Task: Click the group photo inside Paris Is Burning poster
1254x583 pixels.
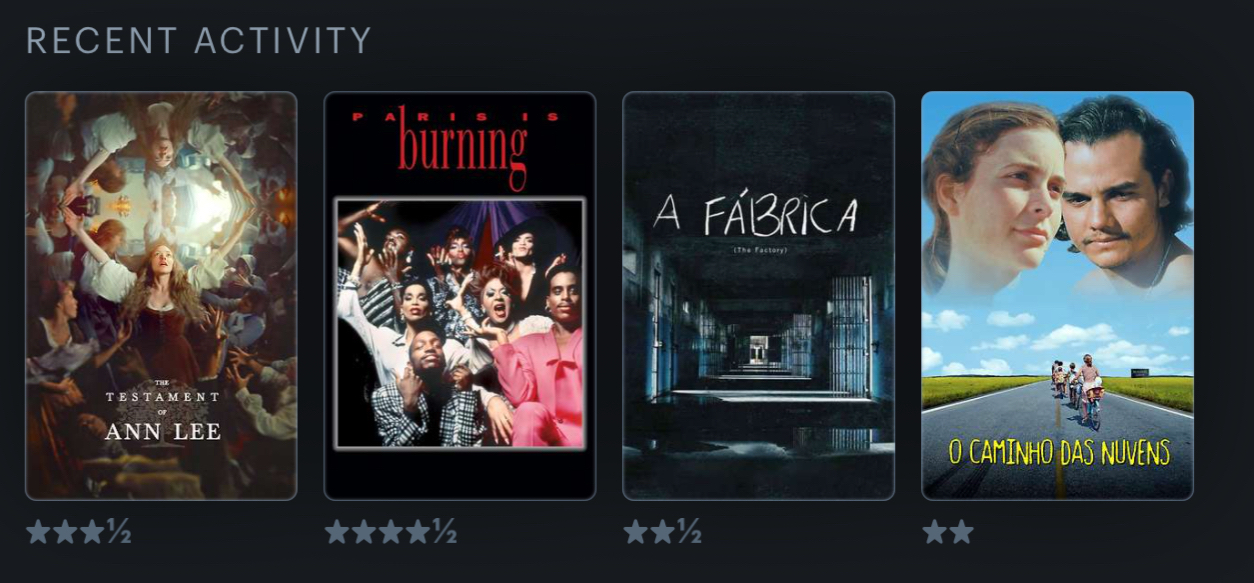Action: click(460, 323)
